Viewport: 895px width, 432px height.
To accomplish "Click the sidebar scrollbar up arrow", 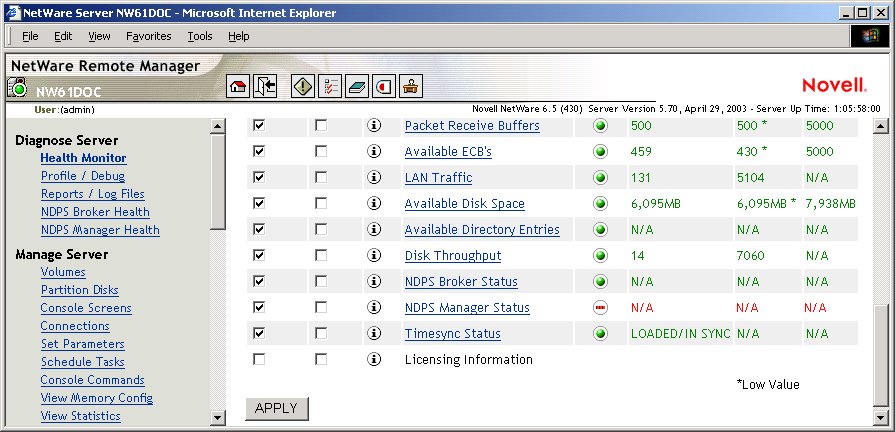I will pyautogui.click(x=217, y=126).
